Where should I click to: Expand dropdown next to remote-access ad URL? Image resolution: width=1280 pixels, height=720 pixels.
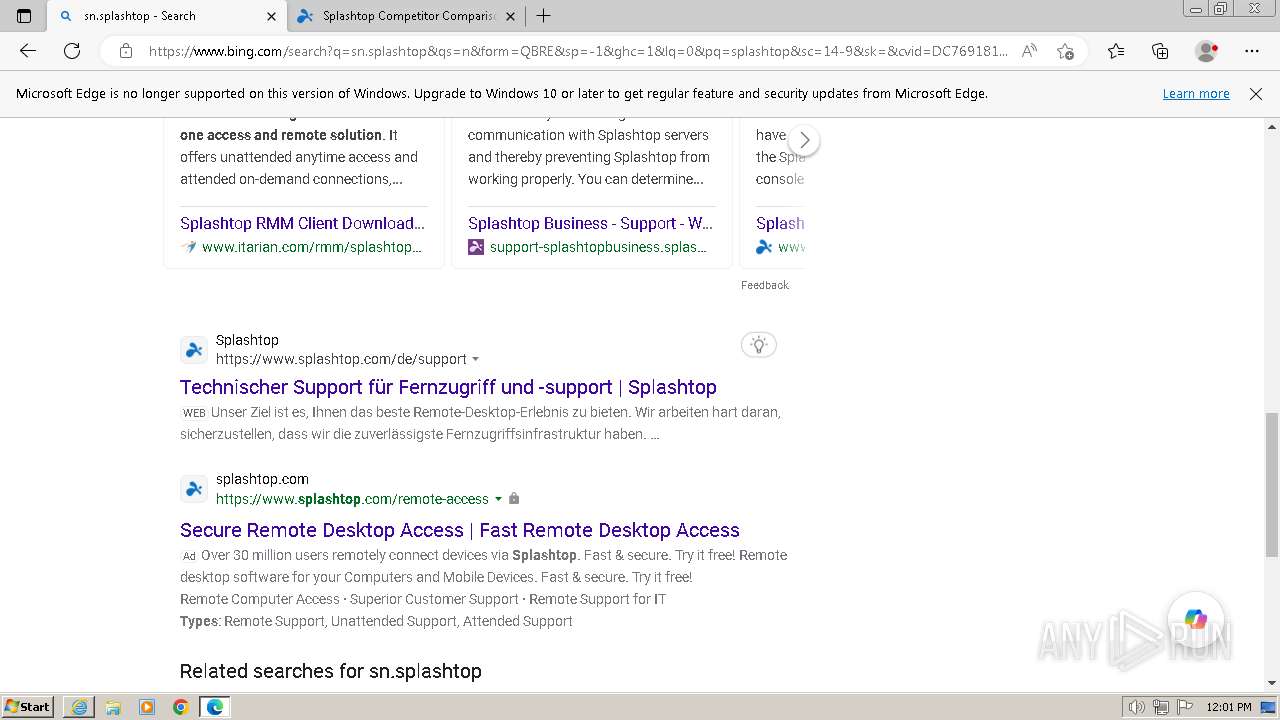click(498, 499)
